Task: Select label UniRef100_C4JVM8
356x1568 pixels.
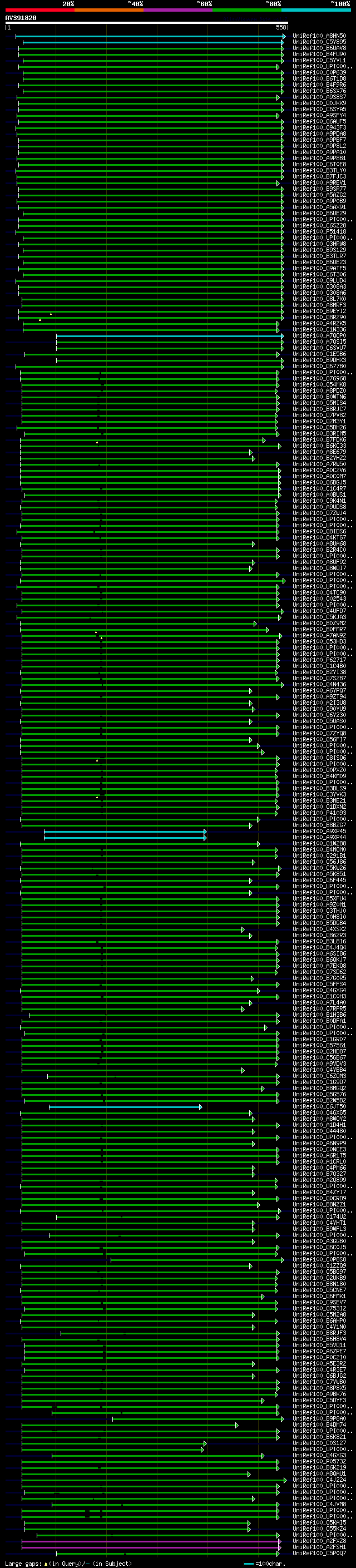Action: pos(319,1504)
